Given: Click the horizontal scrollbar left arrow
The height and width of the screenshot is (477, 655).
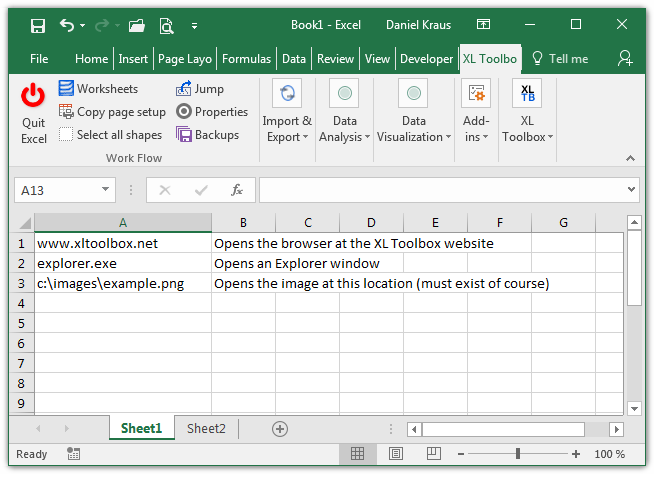Looking at the screenshot, I should (x=414, y=429).
